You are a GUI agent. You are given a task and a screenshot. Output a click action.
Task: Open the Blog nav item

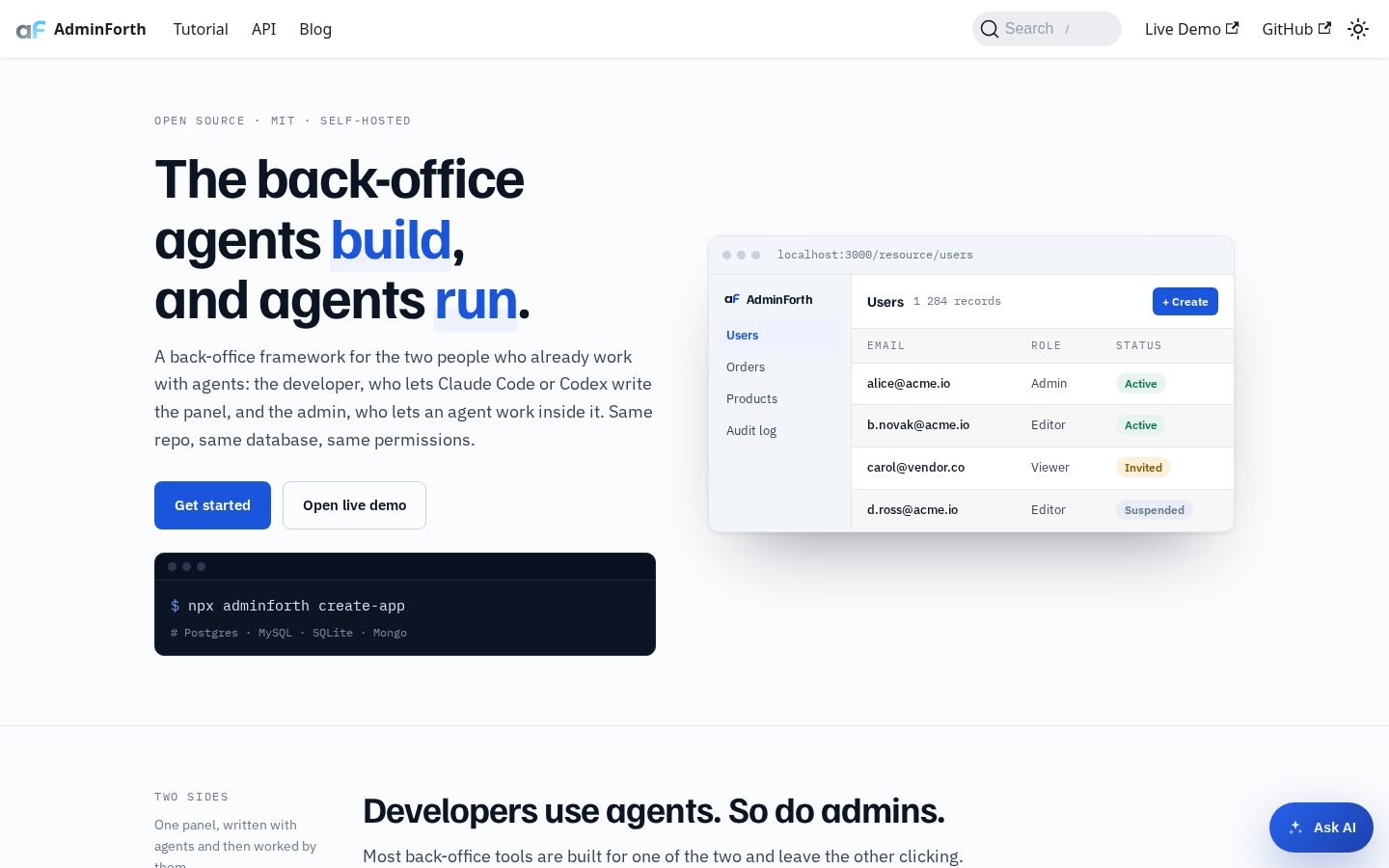coord(315,29)
